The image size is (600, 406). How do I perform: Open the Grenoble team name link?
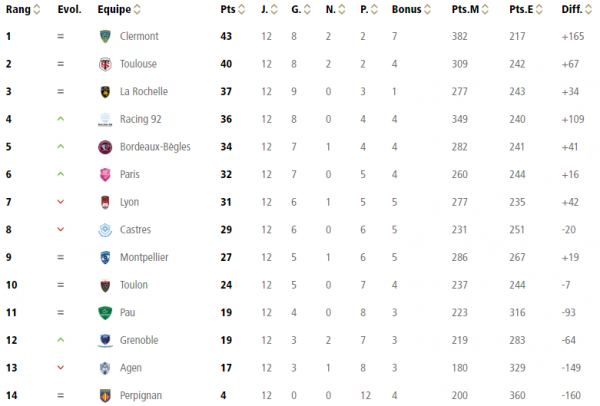pos(139,340)
